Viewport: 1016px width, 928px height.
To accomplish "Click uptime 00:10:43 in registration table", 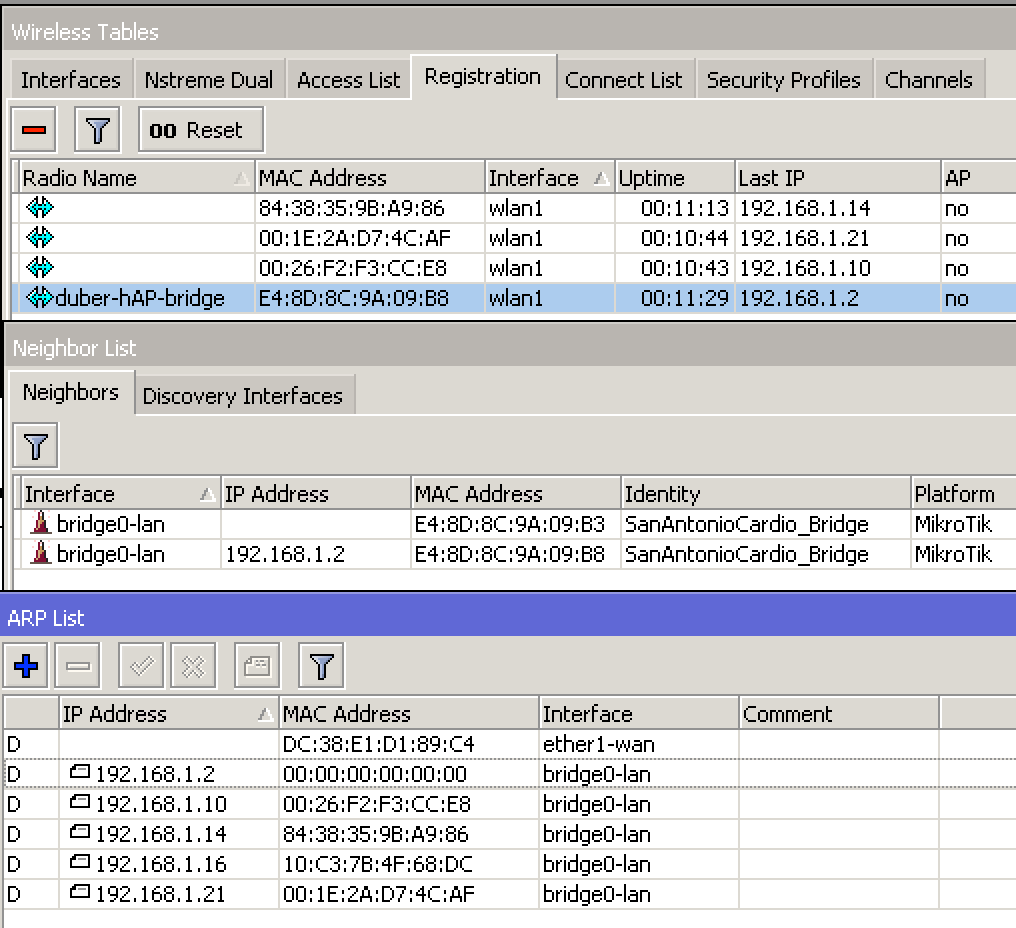I will (x=685, y=268).
